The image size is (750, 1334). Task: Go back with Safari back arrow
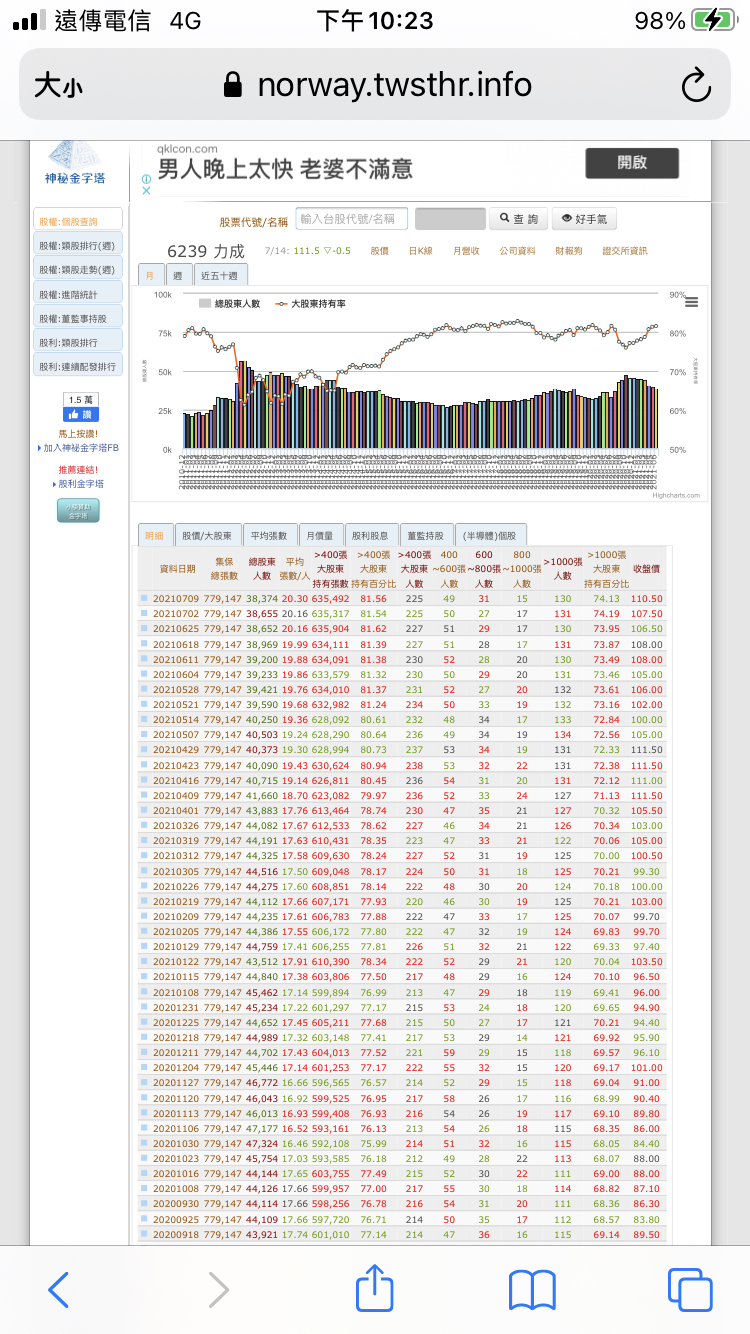[59, 1289]
